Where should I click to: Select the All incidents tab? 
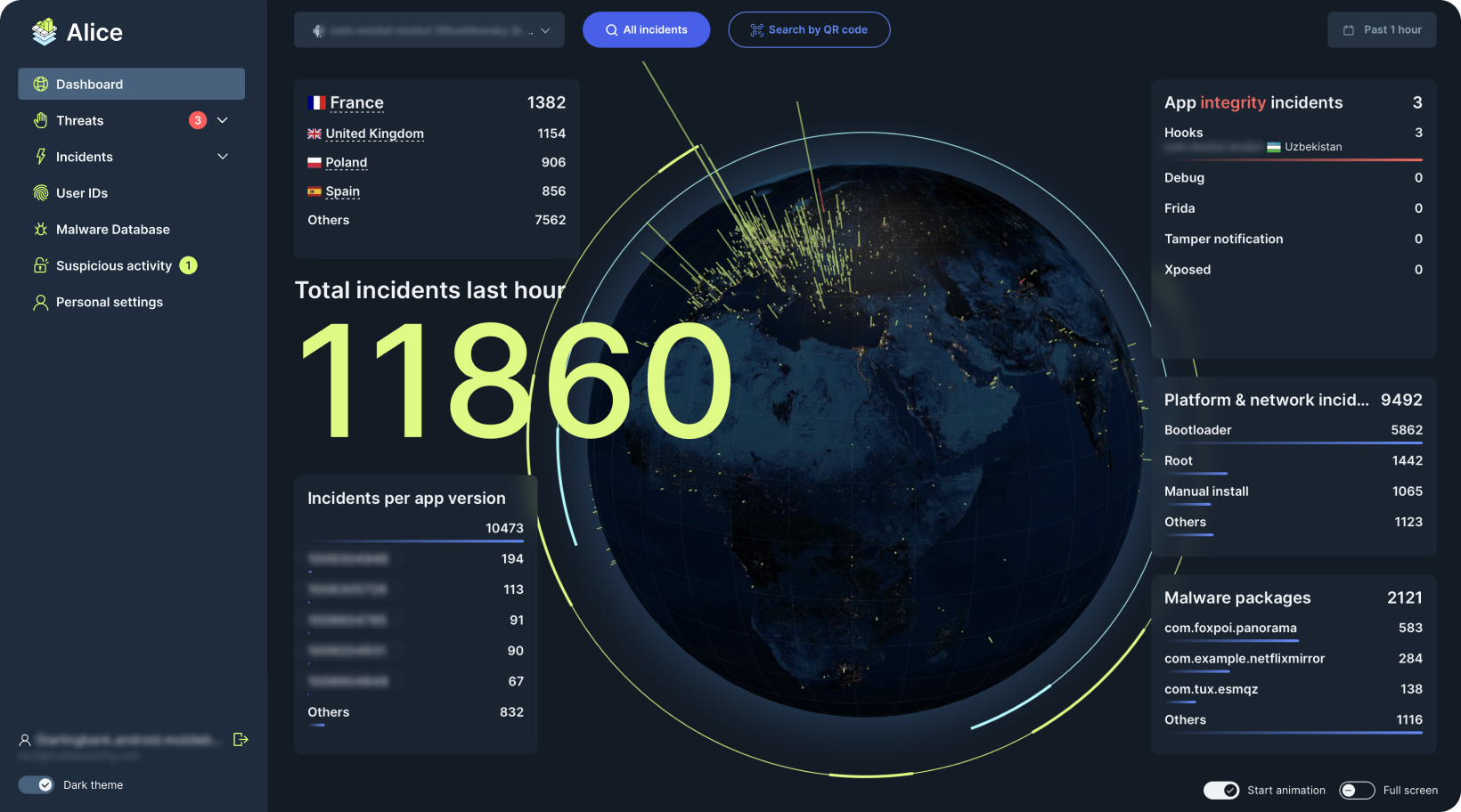click(x=646, y=30)
